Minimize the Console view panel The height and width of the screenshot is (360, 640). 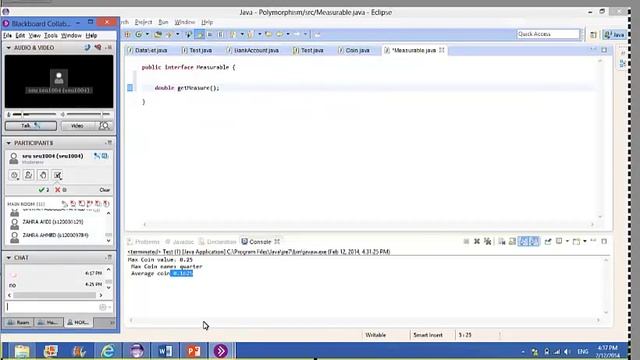(593, 241)
